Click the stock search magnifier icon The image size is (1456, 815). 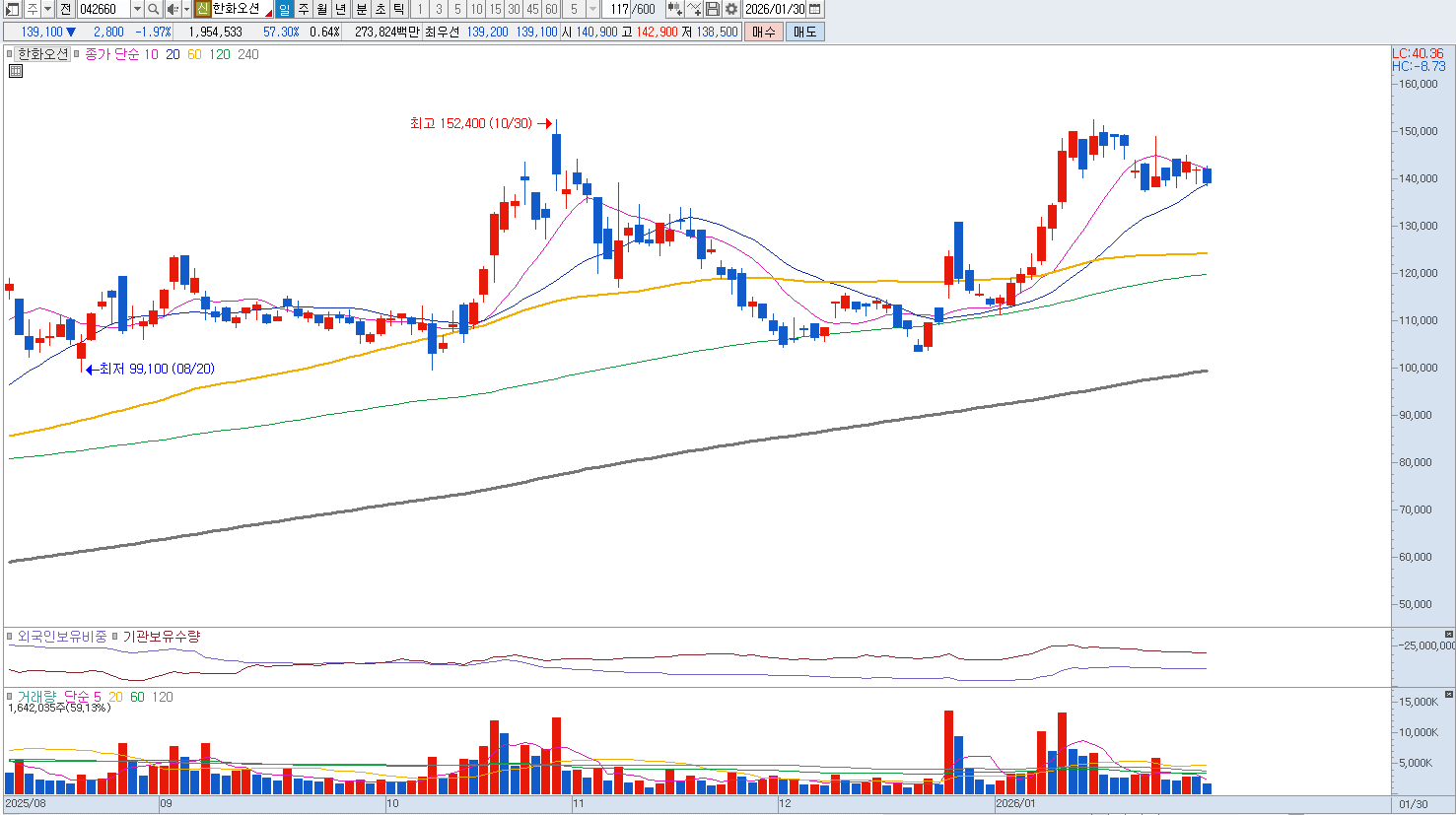(154, 9)
